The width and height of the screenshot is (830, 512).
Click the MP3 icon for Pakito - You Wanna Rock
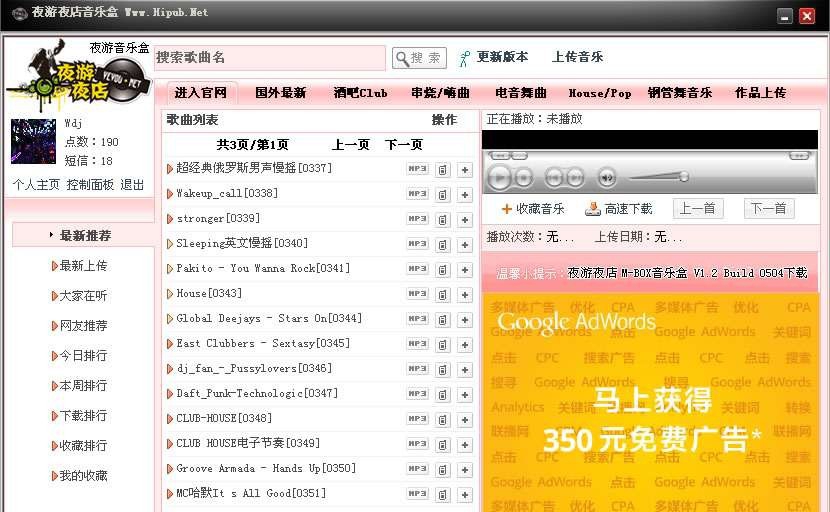click(418, 269)
